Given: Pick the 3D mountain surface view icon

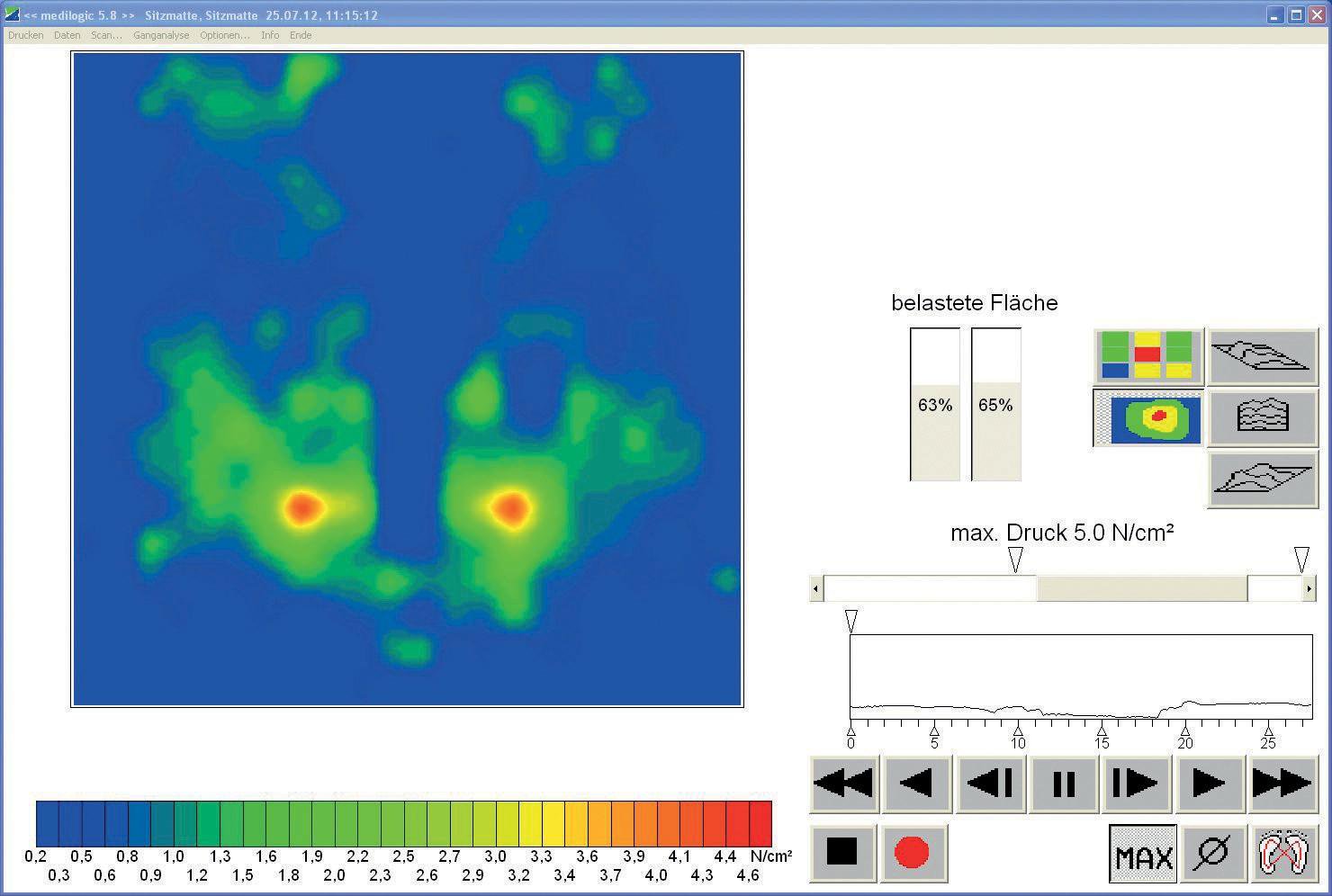Looking at the screenshot, I should coord(1262,477).
